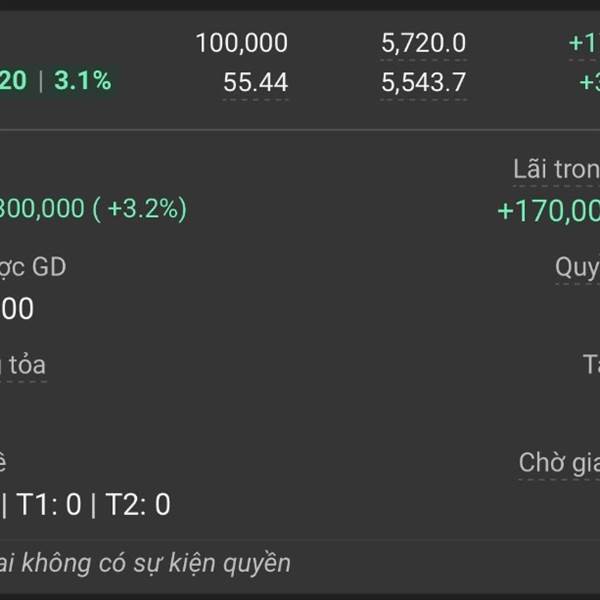The width and height of the screenshot is (600, 600).
Task: Click the Quy label on right
Action: (577, 268)
